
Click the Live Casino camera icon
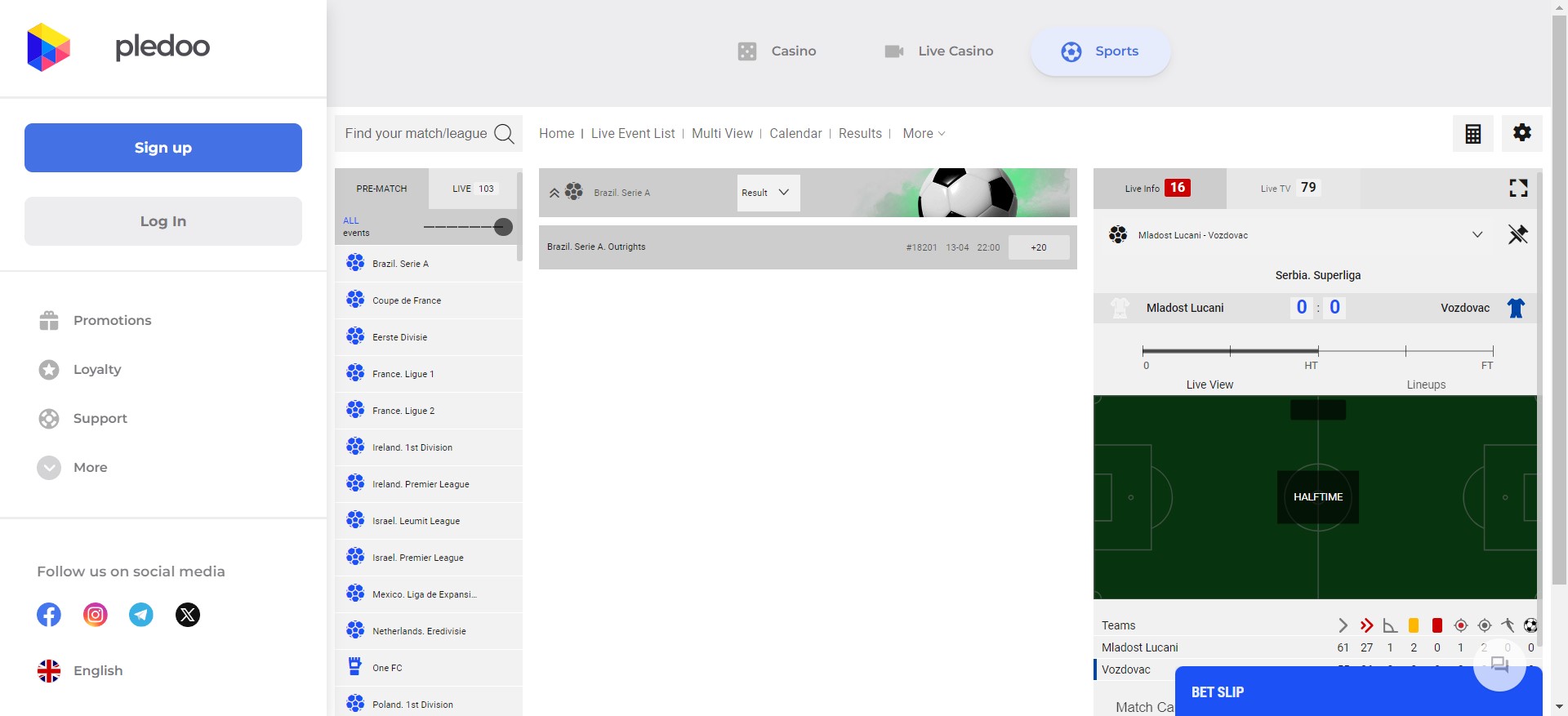pyautogui.click(x=894, y=51)
